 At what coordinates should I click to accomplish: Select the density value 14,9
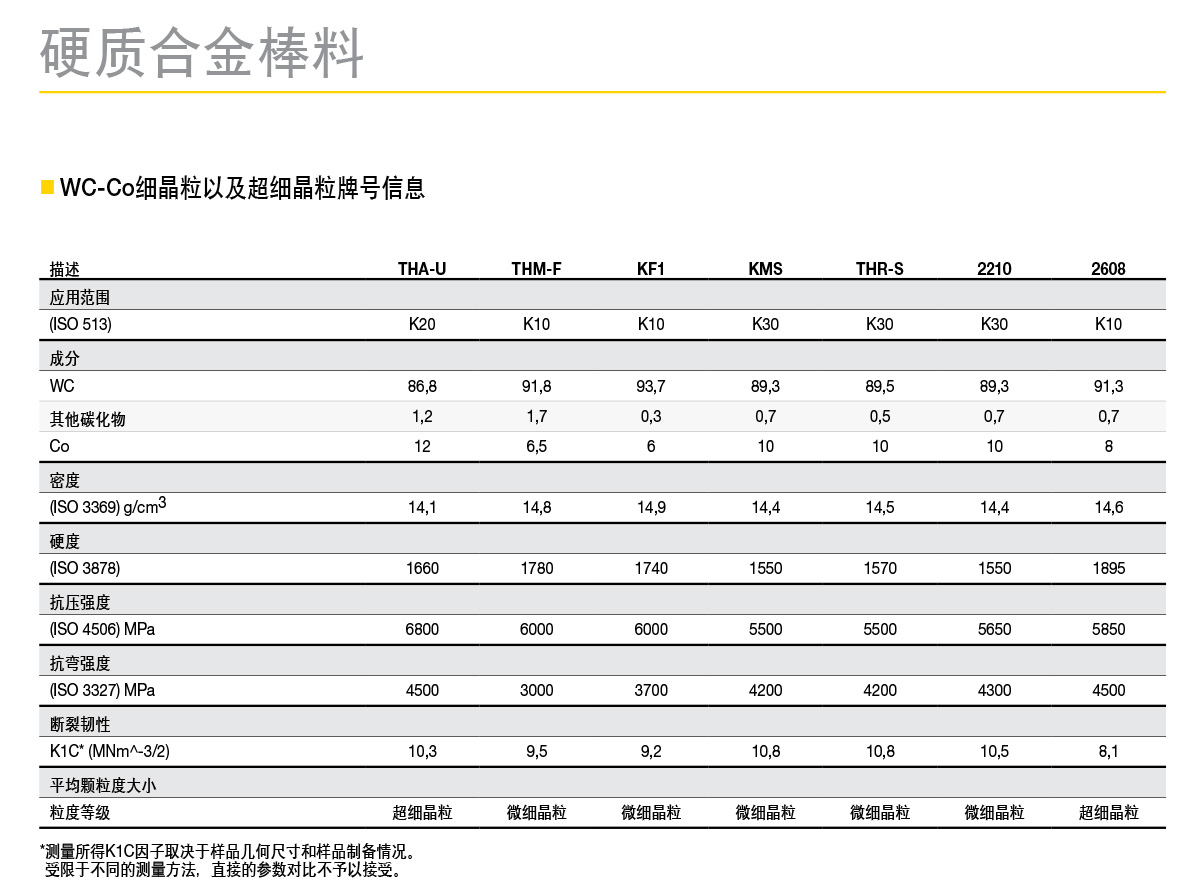[x=651, y=507]
